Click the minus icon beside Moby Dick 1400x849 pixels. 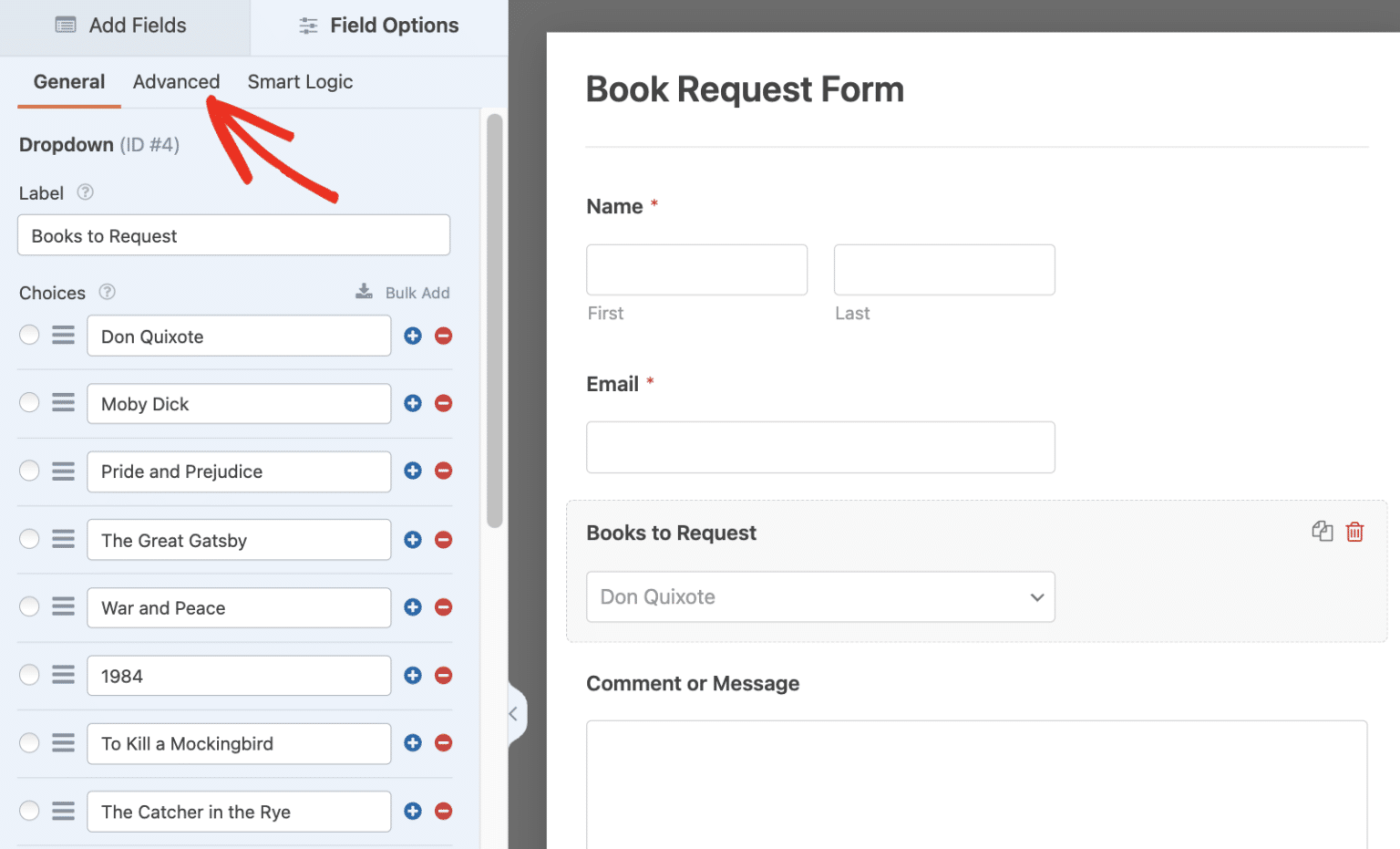click(x=443, y=403)
